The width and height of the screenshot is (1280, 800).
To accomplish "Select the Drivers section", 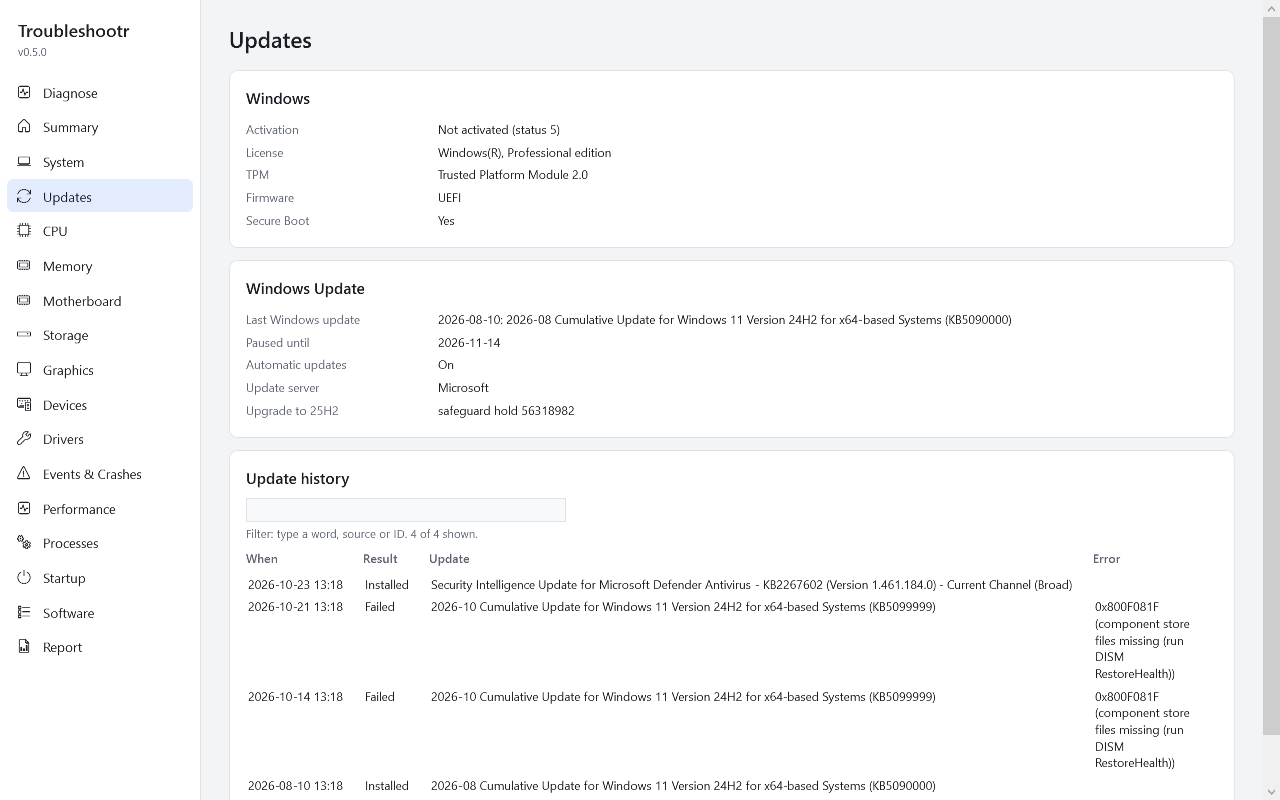I will click(x=100, y=439).
